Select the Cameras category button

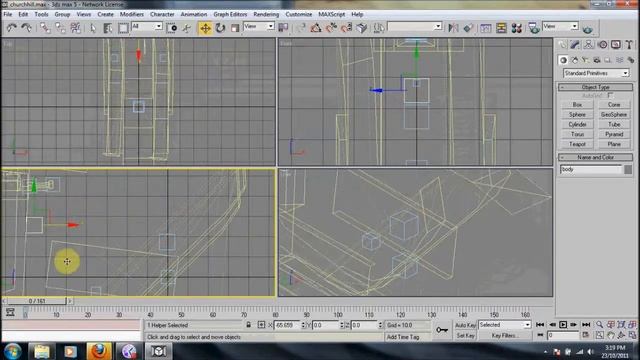[597, 60]
